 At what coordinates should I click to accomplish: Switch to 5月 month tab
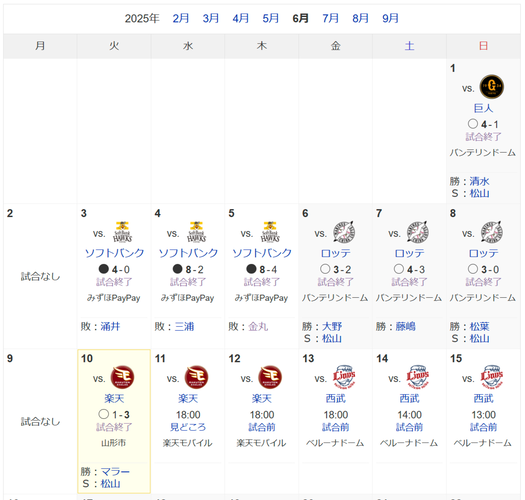[x=271, y=18]
